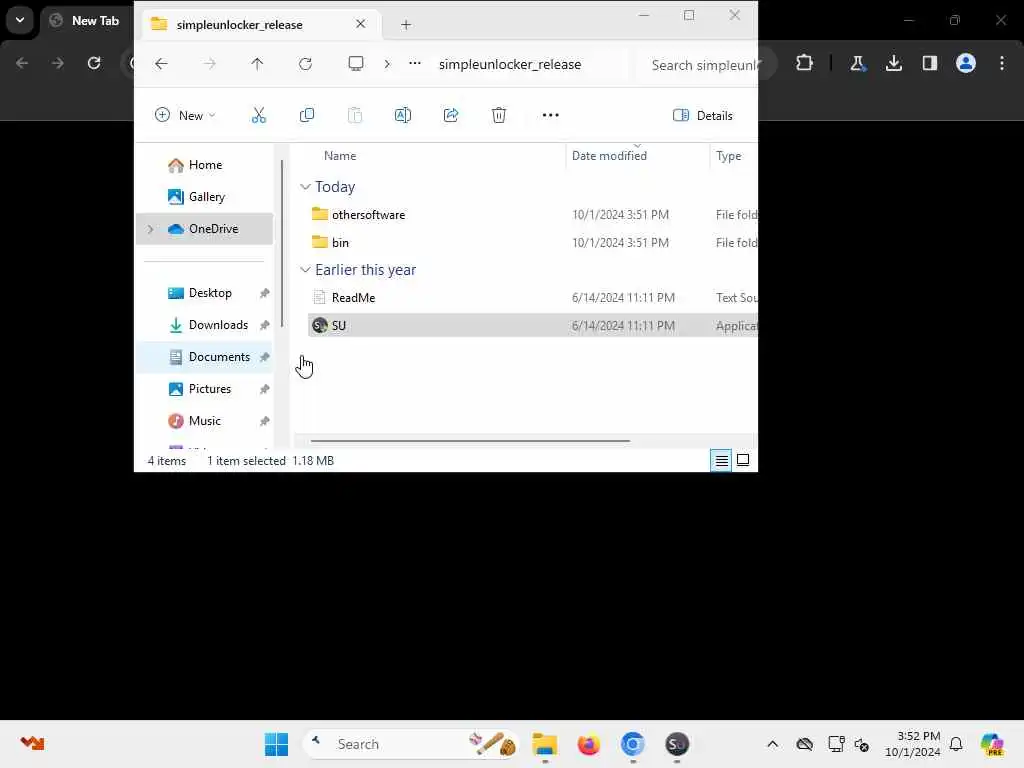Click the taskbar Search box
This screenshot has height=768, width=1024.
pyautogui.click(x=411, y=744)
